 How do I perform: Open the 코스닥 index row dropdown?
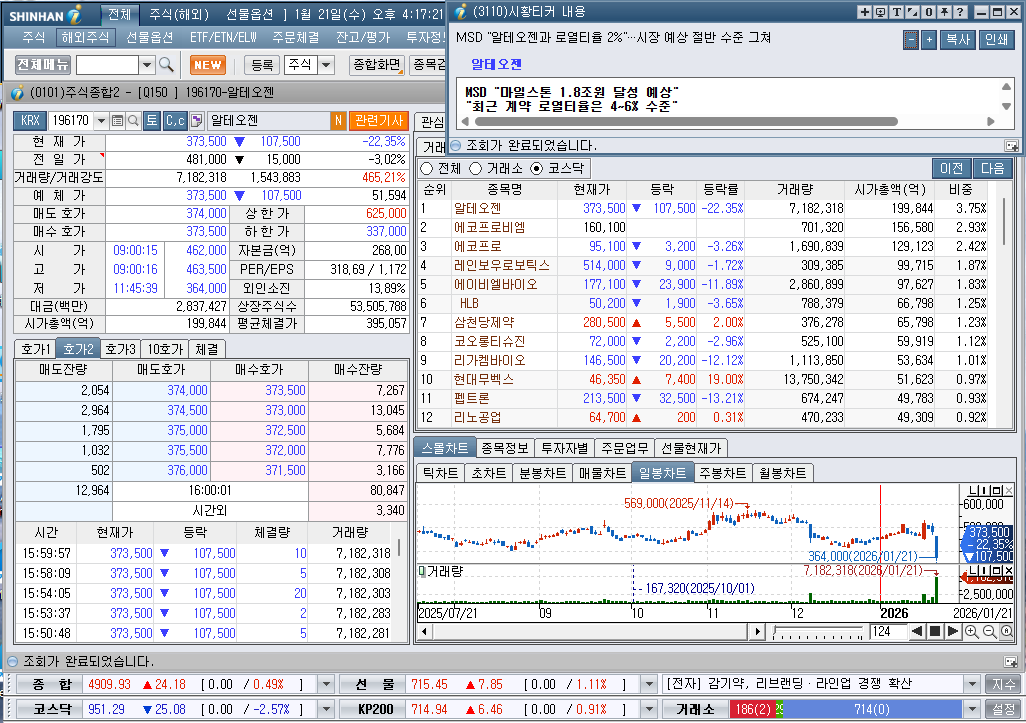[x=326, y=709]
